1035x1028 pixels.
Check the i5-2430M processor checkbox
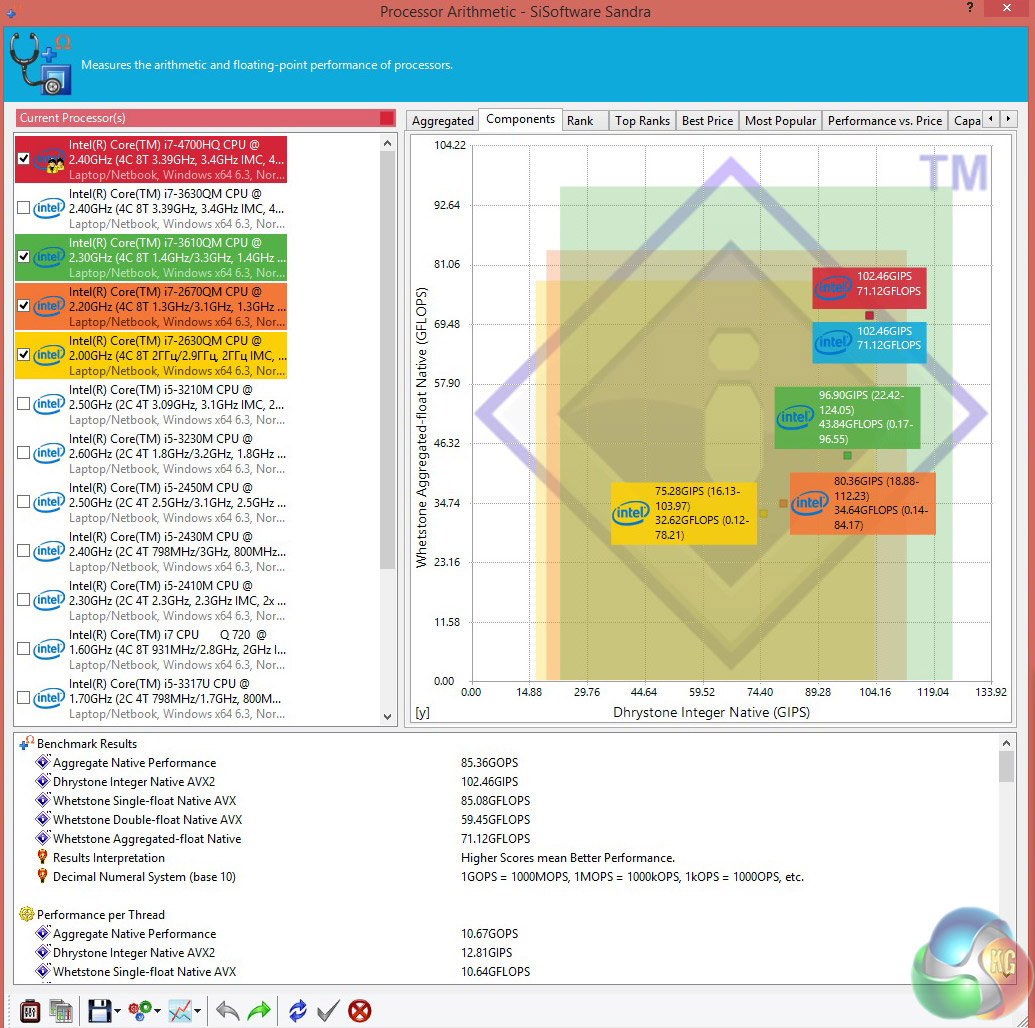(x=23, y=551)
